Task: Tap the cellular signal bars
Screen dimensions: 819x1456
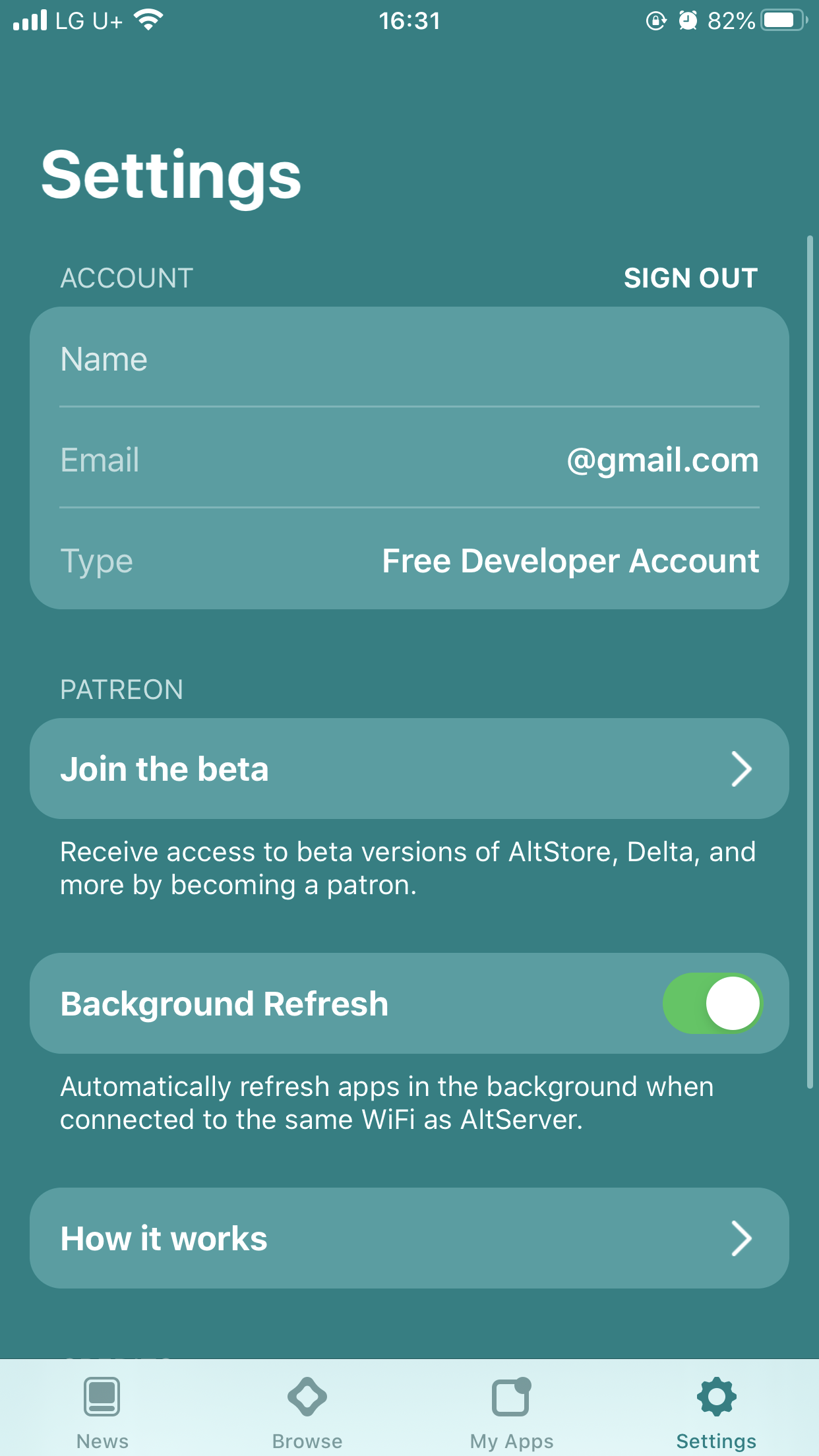Action: pyautogui.click(x=30, y=20)
